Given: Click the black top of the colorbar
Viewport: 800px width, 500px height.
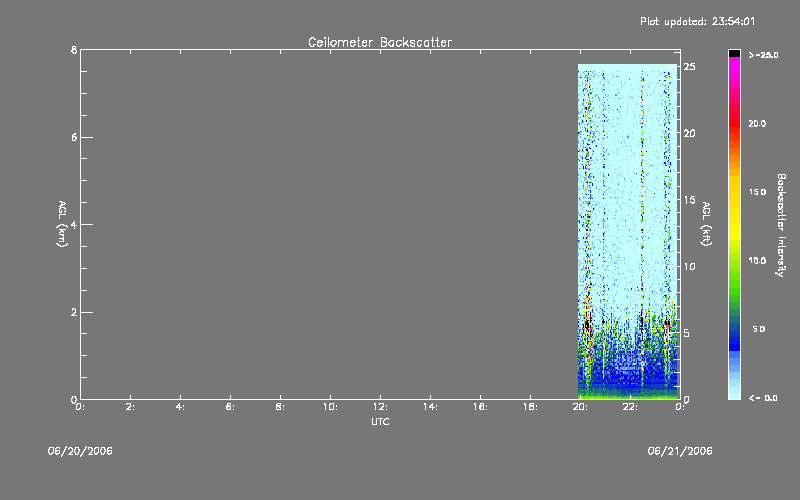Looking at the screenshot, I should (734, 53).
